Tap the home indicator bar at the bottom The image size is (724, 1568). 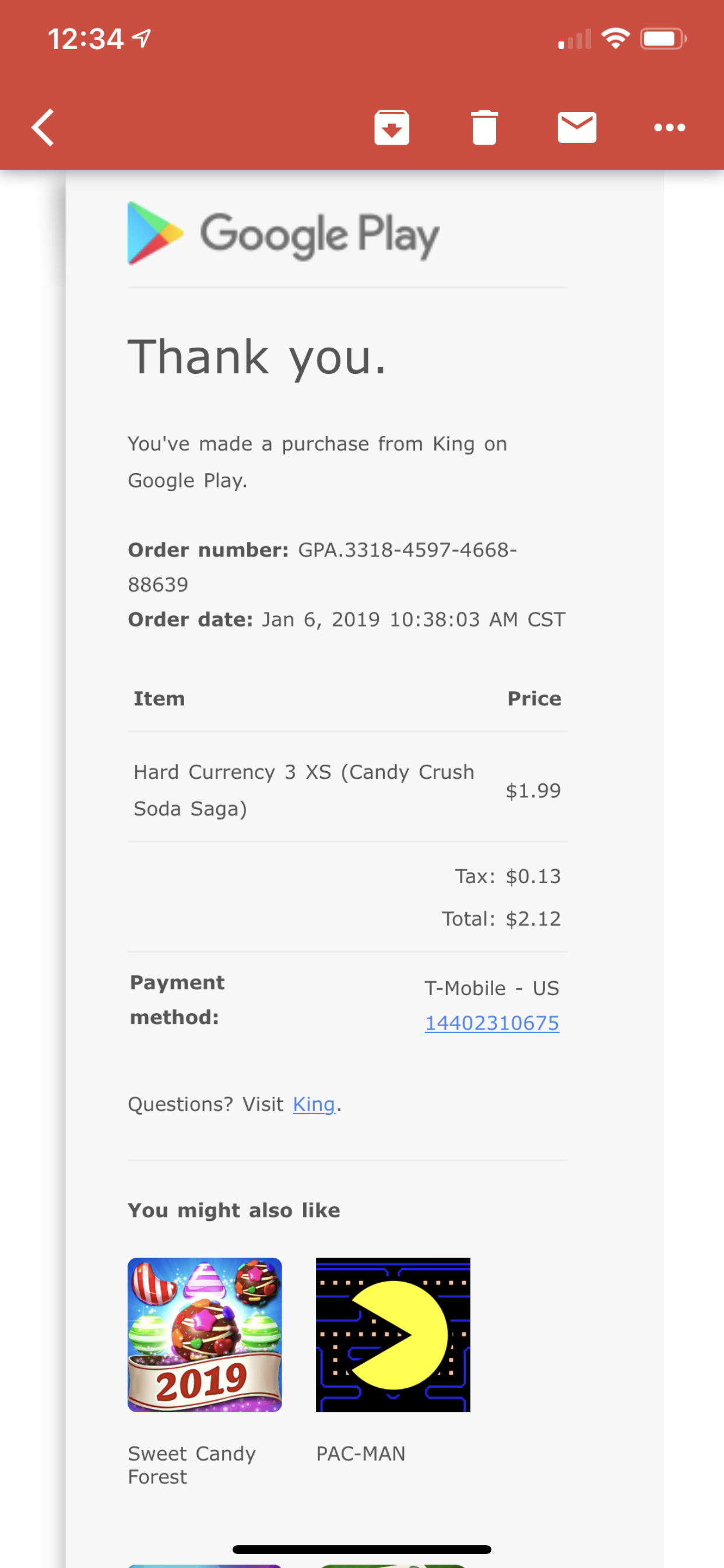tap(362, 1549)
